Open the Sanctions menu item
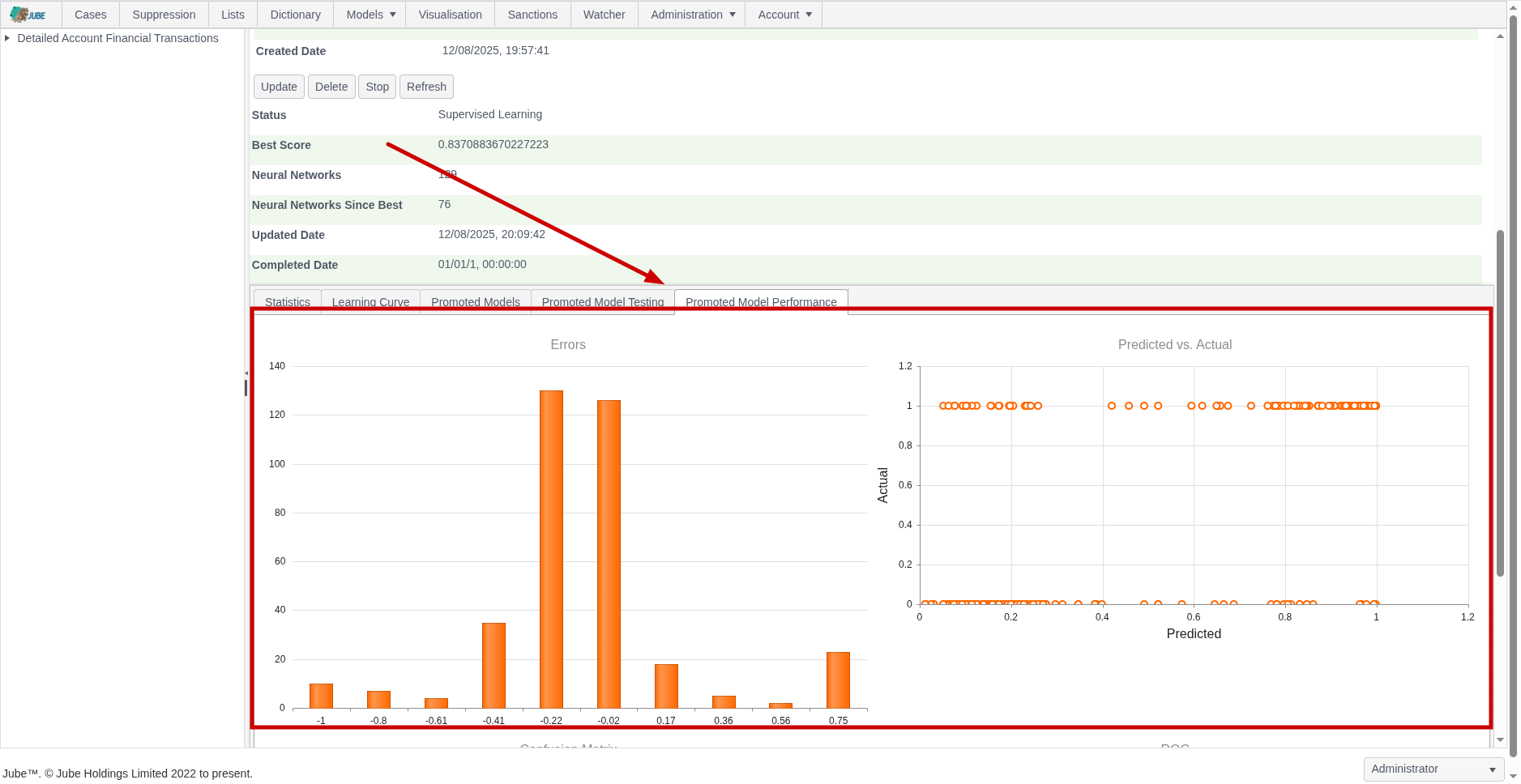 click(532, 15)
